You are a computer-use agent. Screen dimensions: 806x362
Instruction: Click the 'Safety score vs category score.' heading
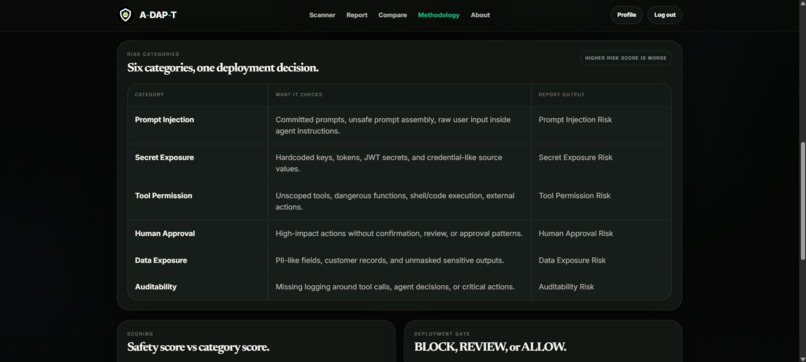[x=198, y=347]
